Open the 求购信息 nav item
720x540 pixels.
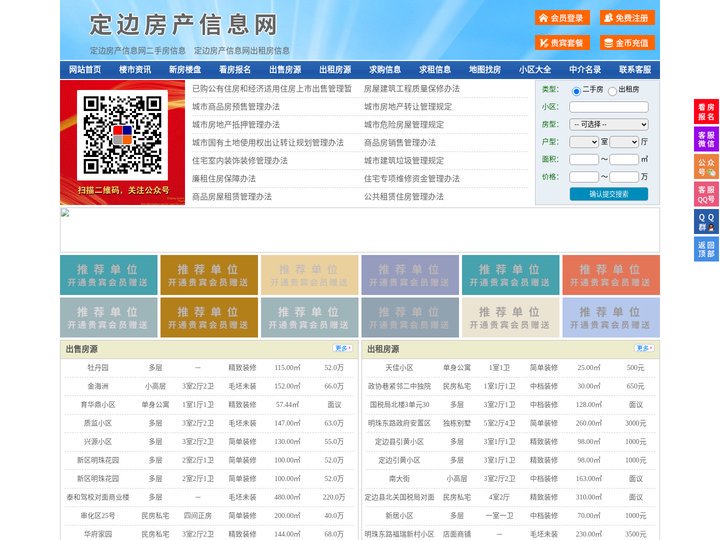tap(385, 70)
